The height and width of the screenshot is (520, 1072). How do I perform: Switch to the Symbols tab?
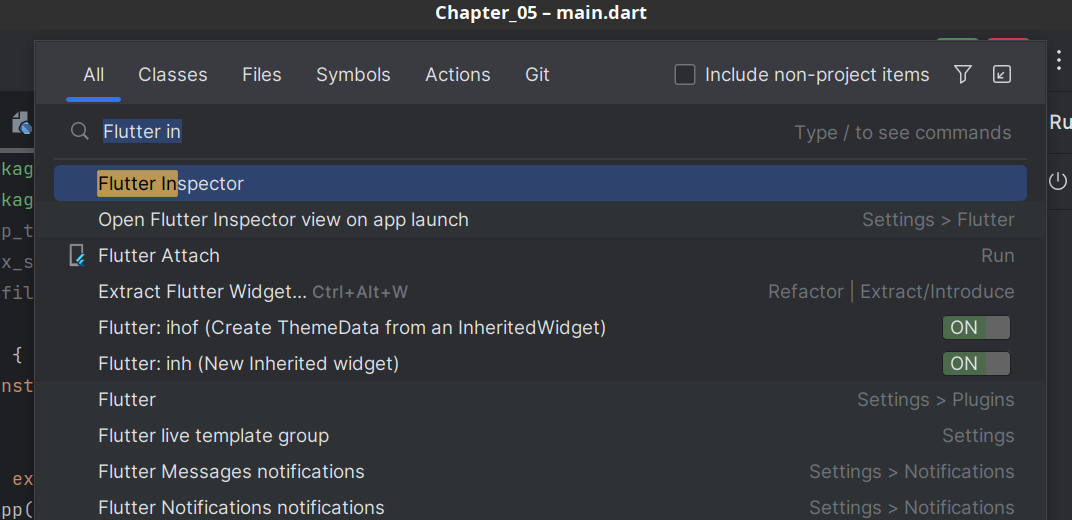353,74
